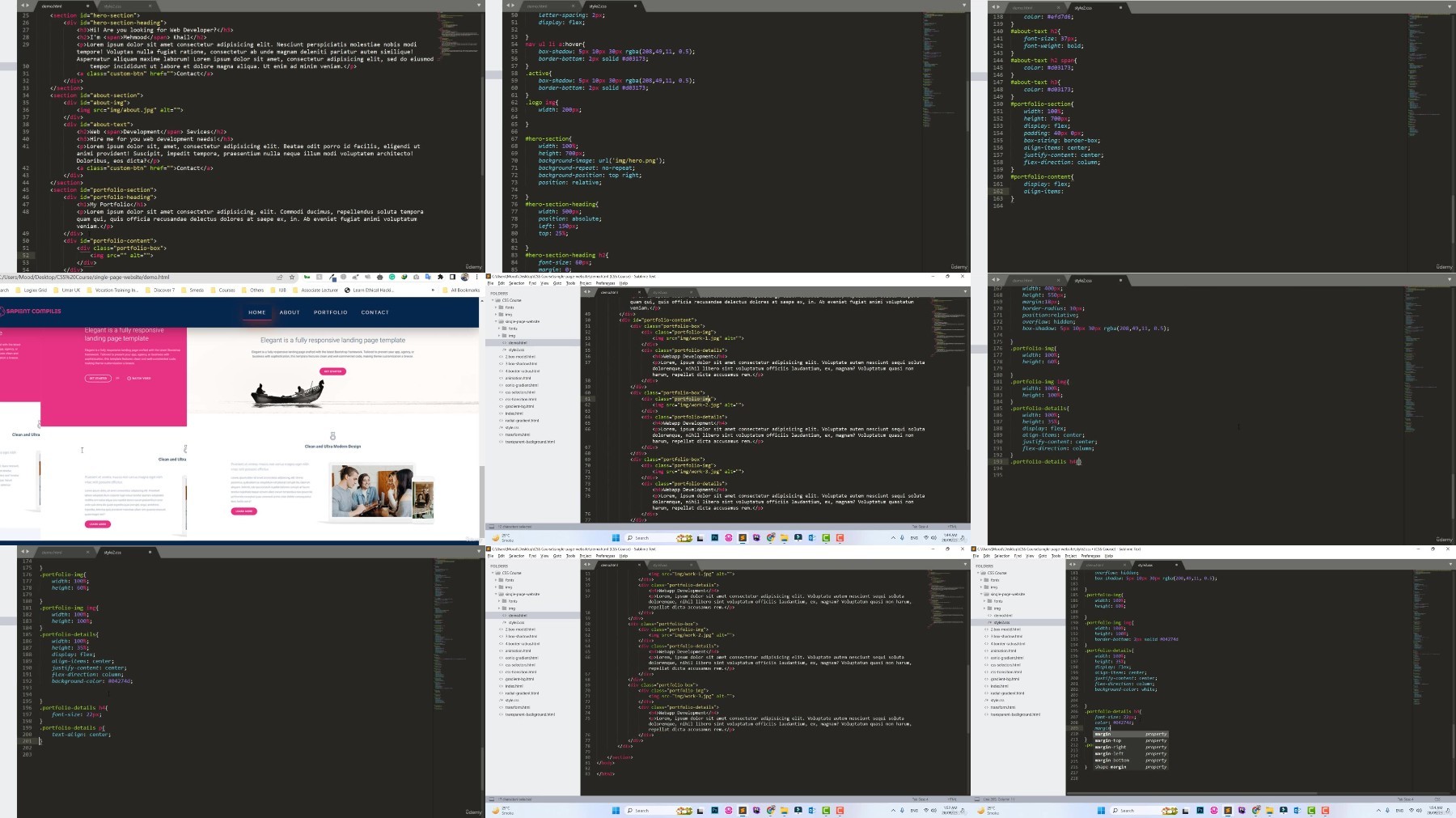The image size is (1456, 818).
Task: Click the pink Get Started button under the boat heading
Action: tap(333, 371)
